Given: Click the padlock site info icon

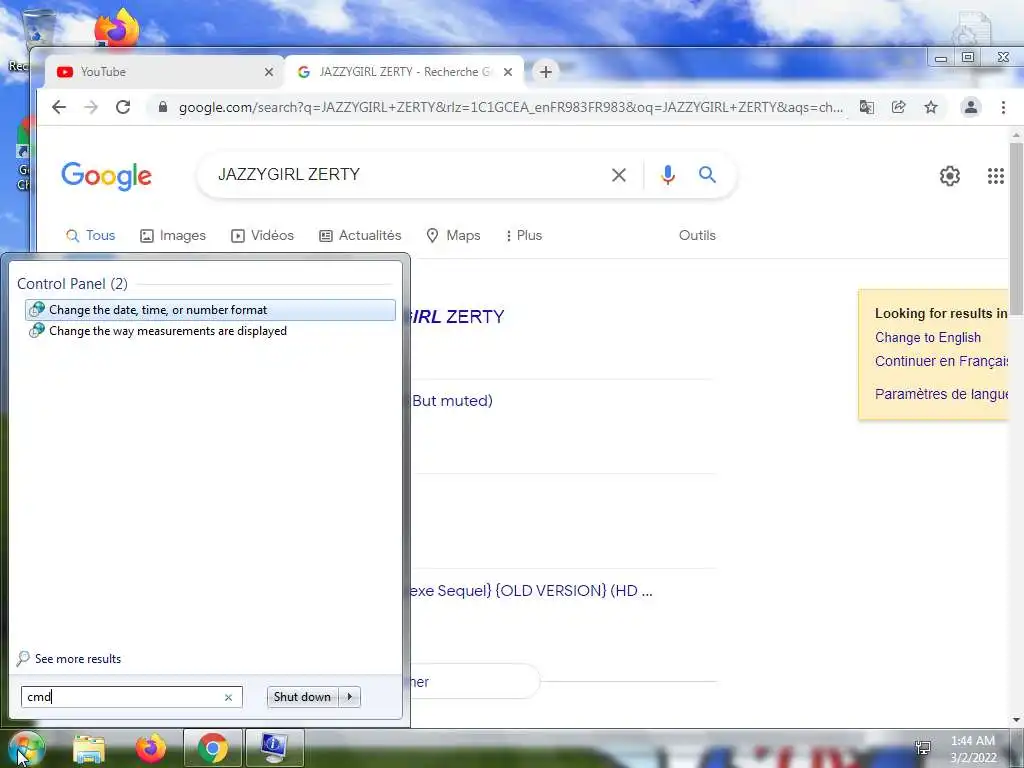Looking at the screenshot, I should tap(163, 107).
